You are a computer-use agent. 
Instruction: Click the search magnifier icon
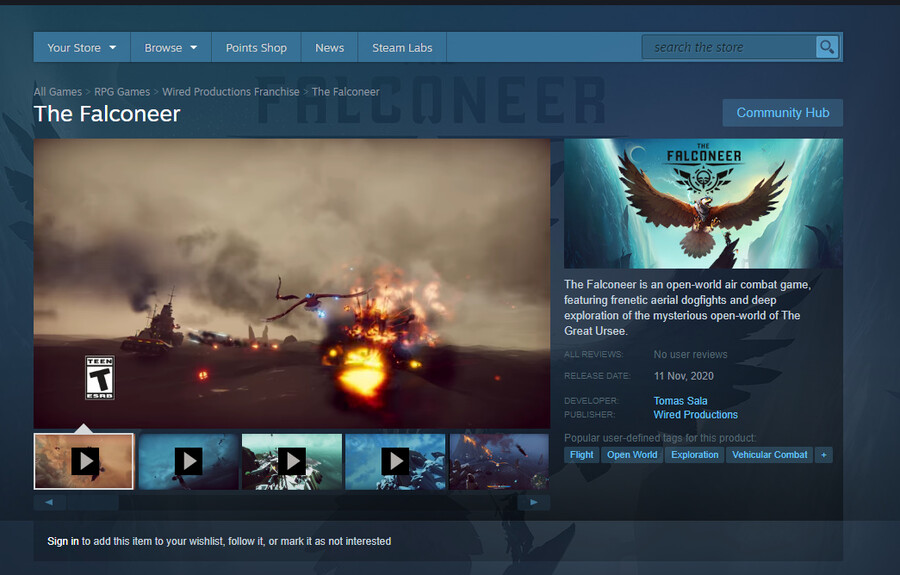coord(826,47)
